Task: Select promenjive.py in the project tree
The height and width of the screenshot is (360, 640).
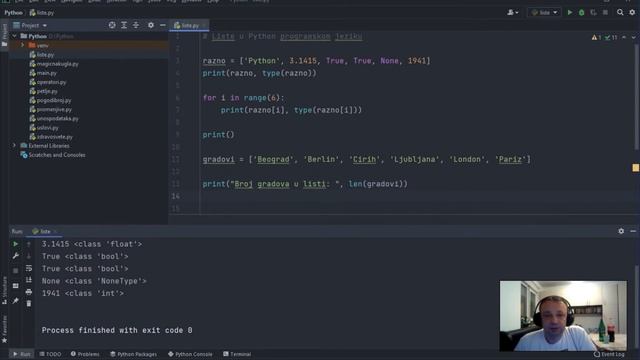Action: coord(51,109)
